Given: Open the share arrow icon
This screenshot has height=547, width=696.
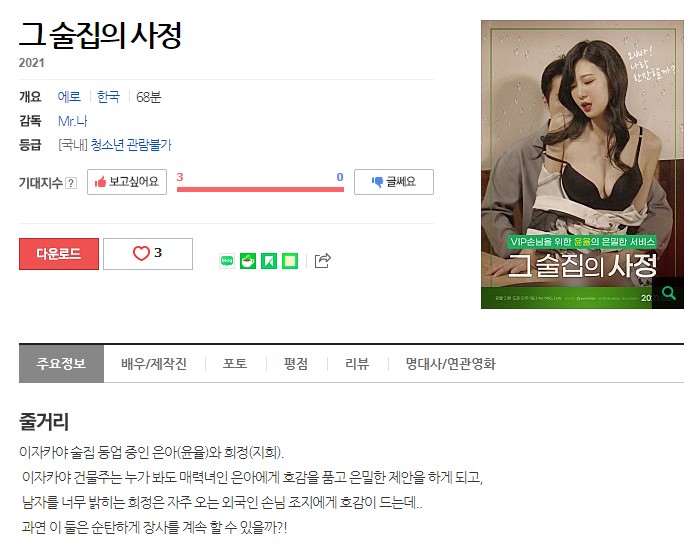Looking at the screenshot, I should pyautogui.click(x=323, y=261).
